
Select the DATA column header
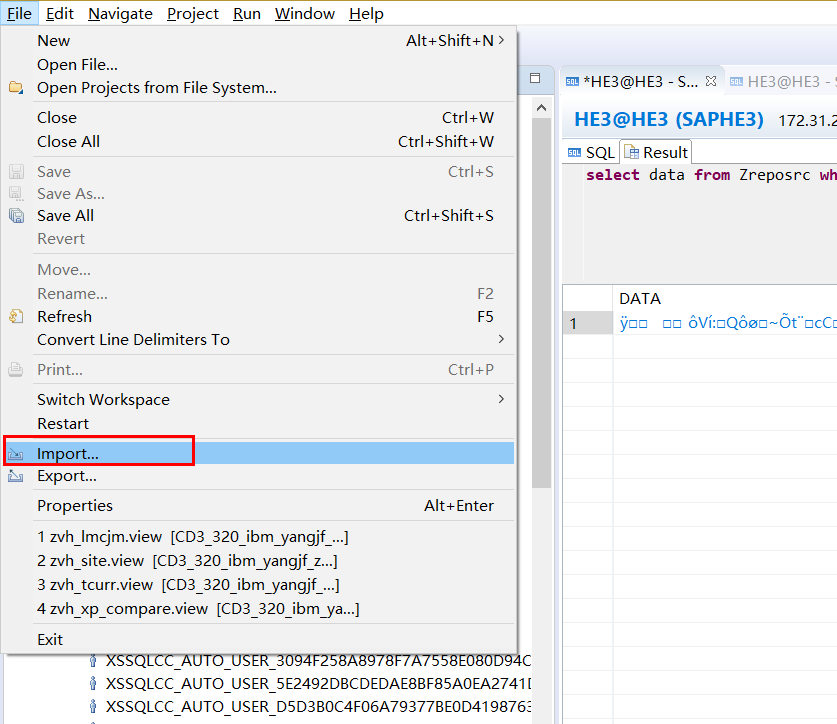click(x=640, y=298)
